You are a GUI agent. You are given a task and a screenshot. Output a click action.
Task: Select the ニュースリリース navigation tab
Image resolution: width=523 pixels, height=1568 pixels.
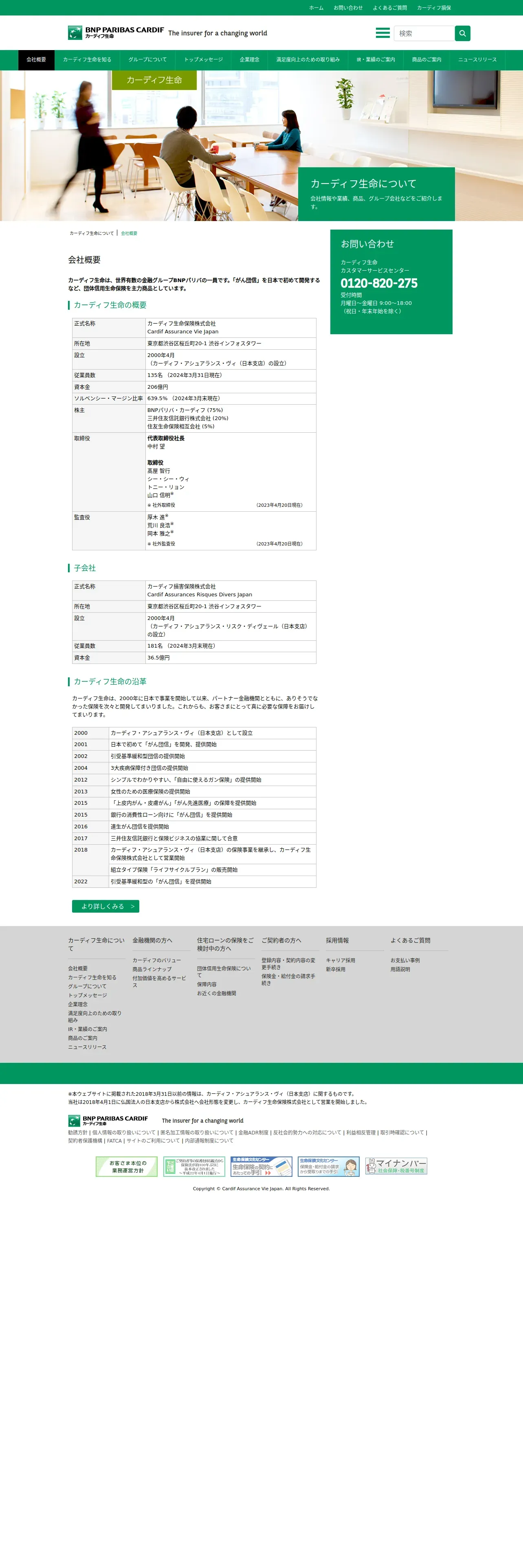coord(477,60)
